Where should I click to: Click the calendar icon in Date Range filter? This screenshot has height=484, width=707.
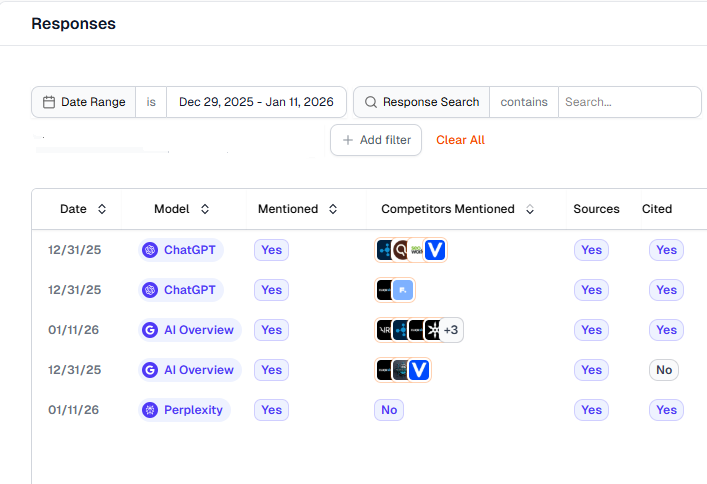49,102
